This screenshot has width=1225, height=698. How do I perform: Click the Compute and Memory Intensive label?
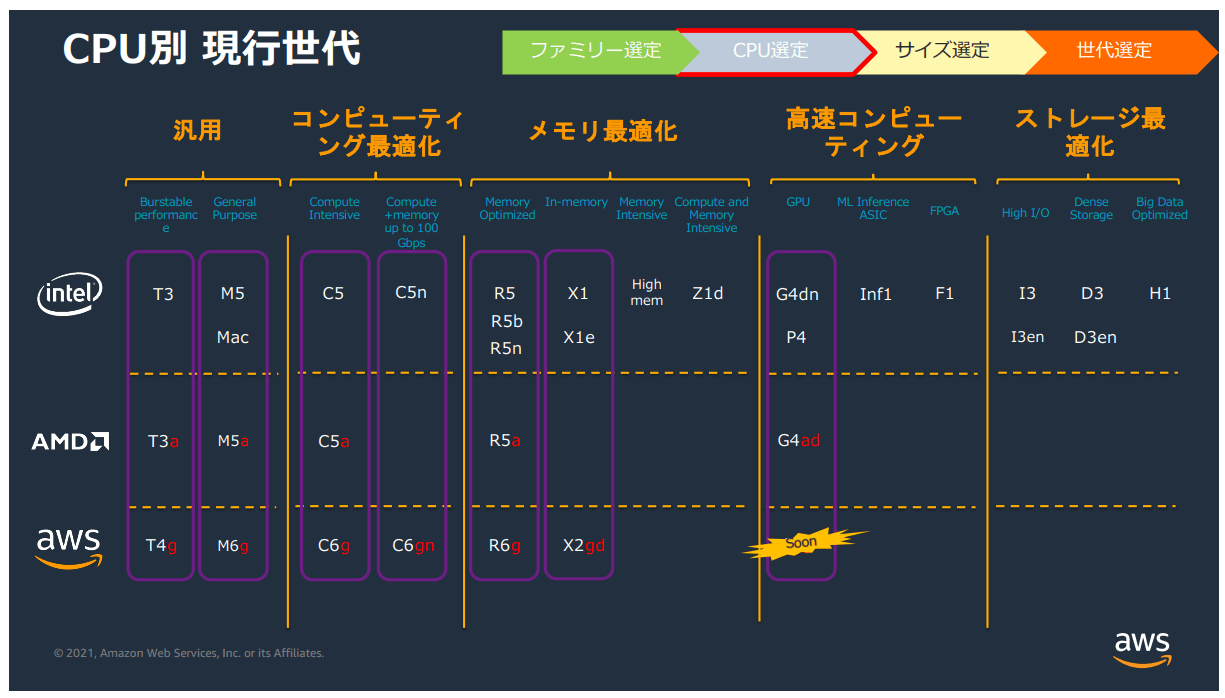point(711,215)
